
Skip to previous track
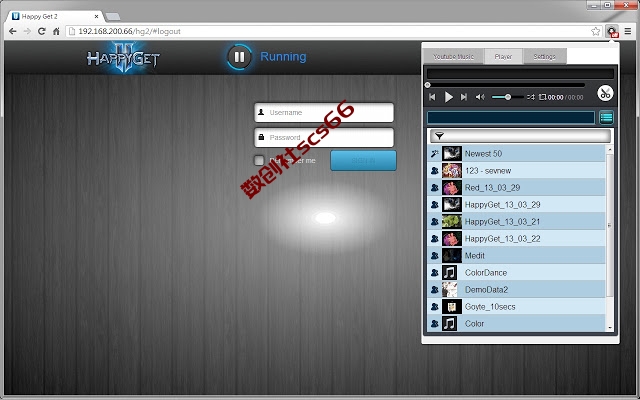(x=432, y=97)
